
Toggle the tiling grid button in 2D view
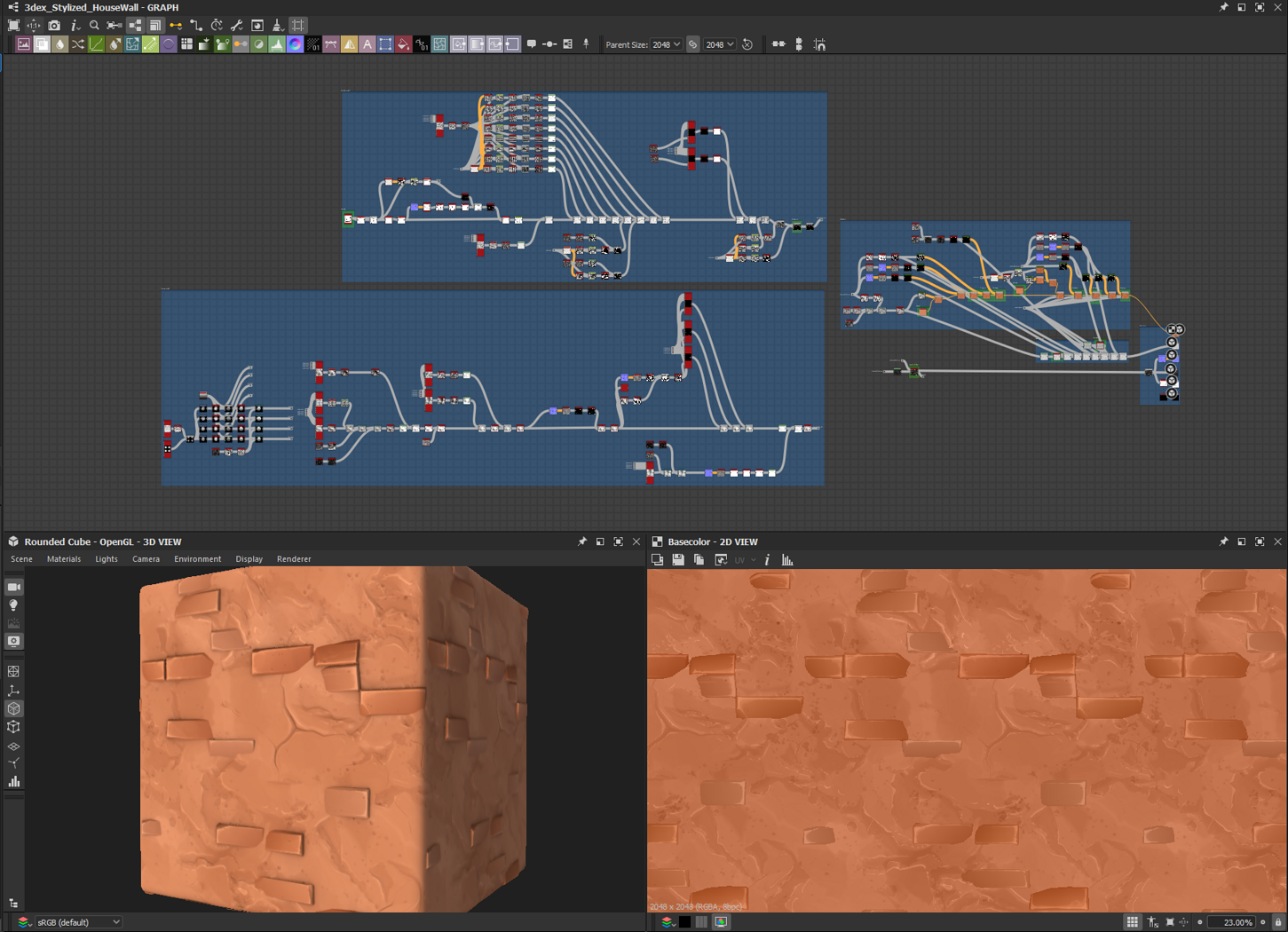1132,922
